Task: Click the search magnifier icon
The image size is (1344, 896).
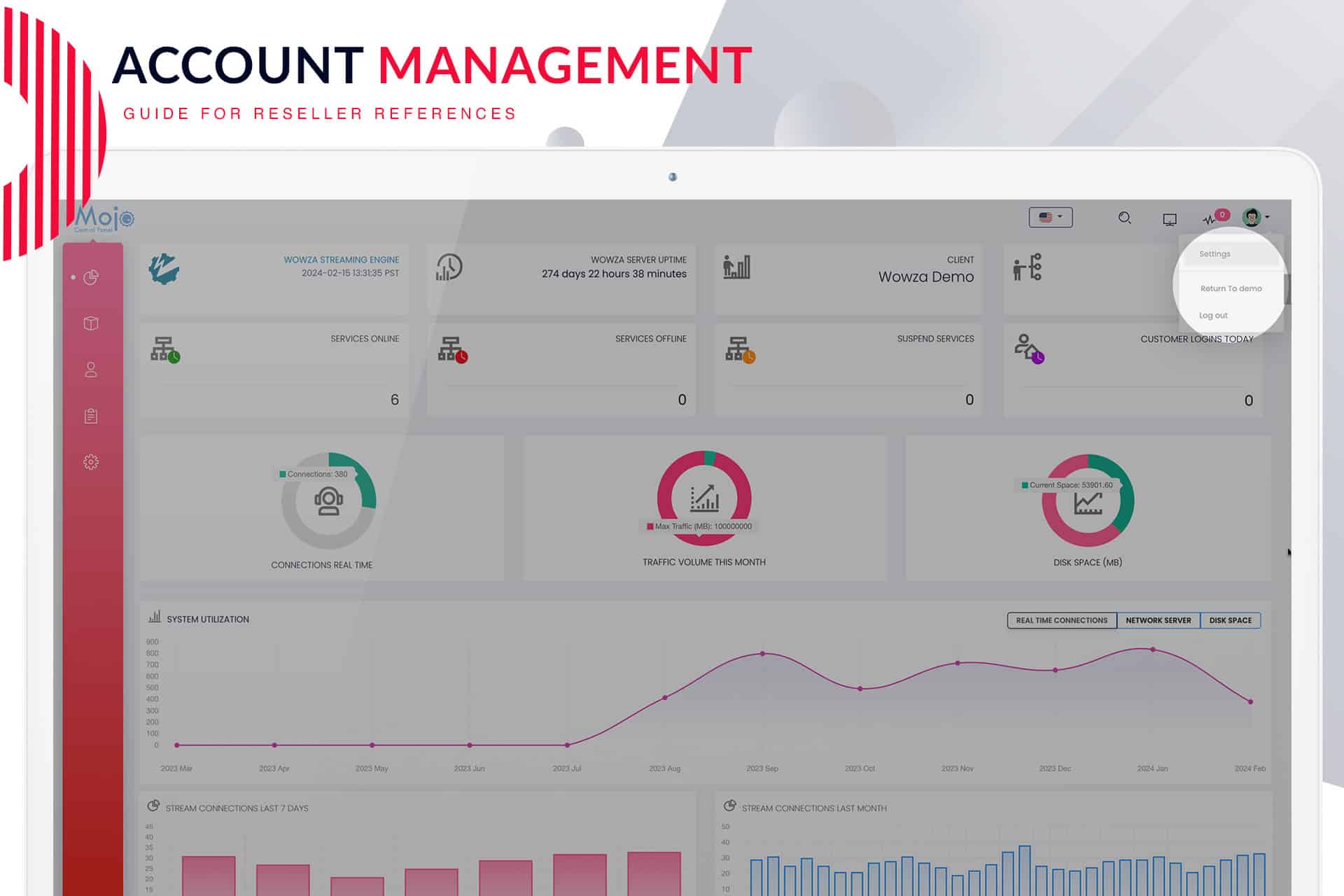Action: (x=1125, y=218)
